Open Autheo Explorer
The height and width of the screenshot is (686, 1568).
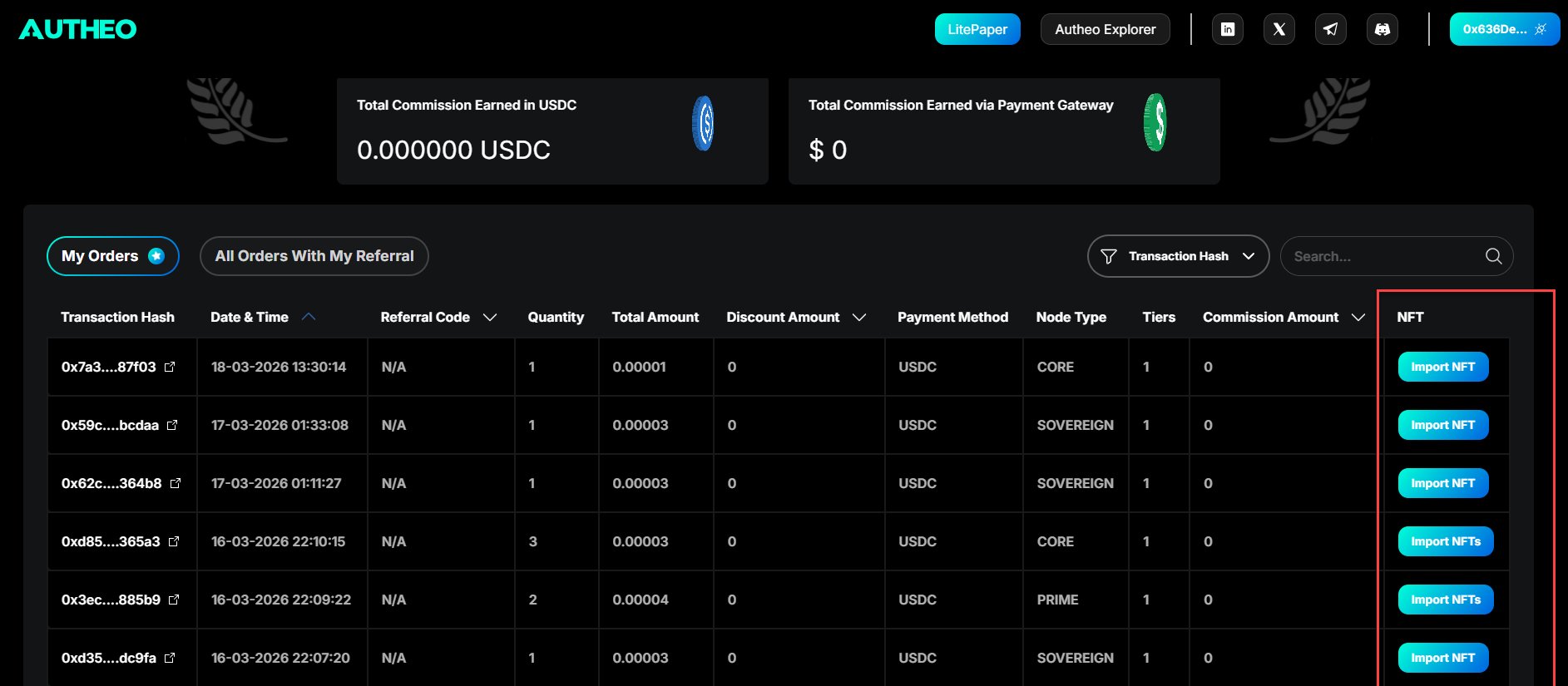[1106, 29]
